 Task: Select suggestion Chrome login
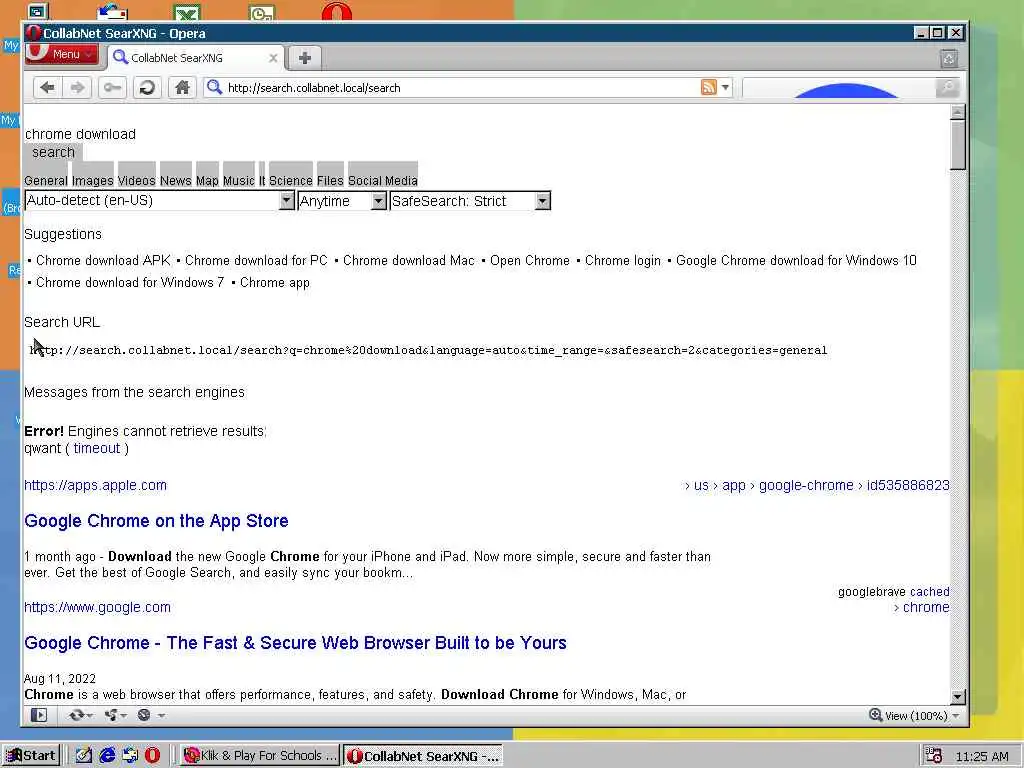[x=622, y=261]
